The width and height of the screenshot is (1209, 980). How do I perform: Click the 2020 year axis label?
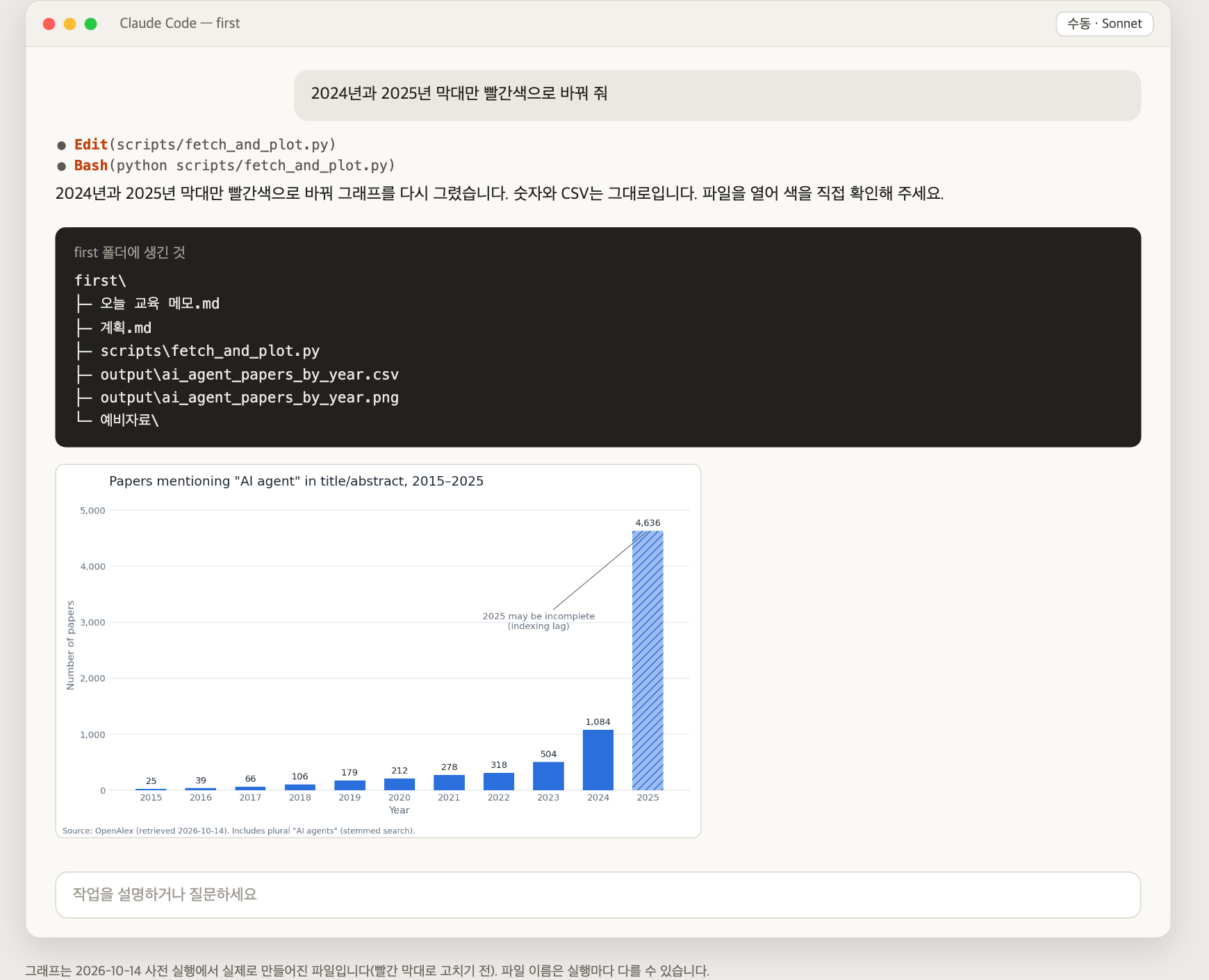point(399,797)
